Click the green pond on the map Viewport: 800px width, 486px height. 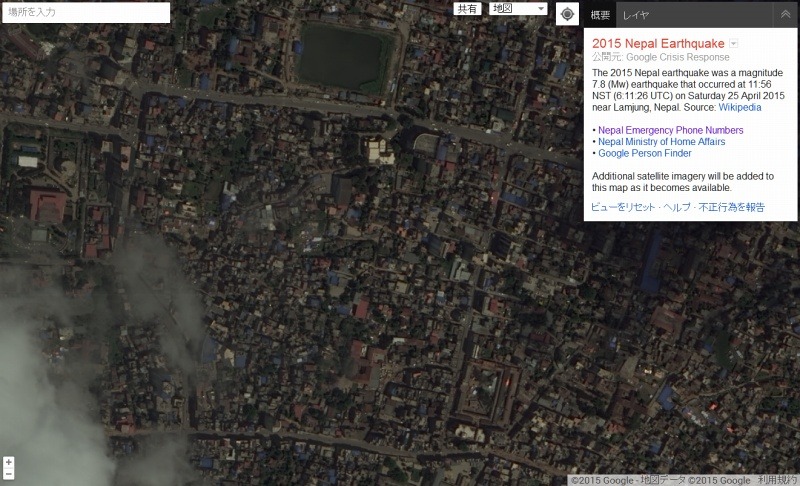[x=344, y=57]
